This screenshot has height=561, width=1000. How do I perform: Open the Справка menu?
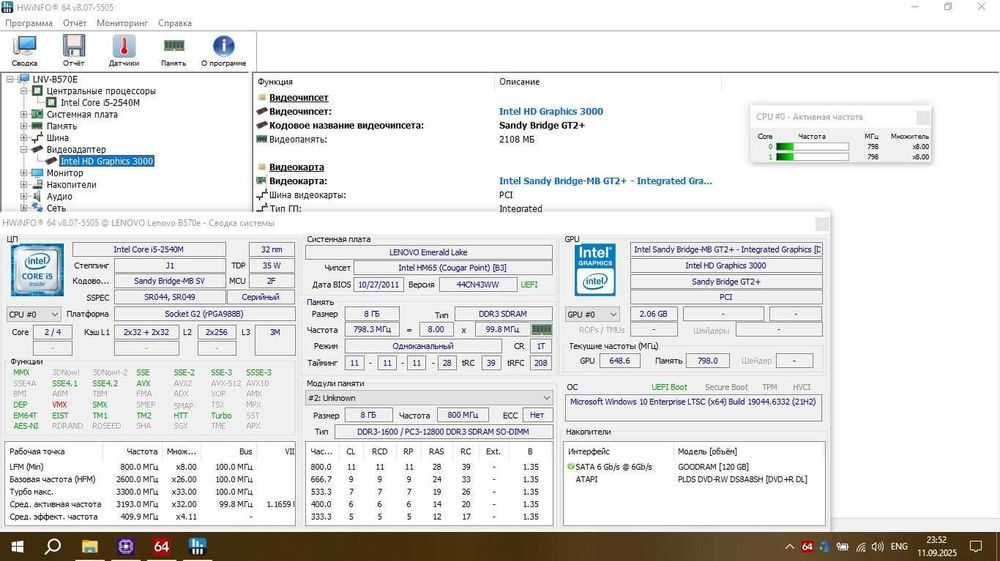click(x=175, y=22)
